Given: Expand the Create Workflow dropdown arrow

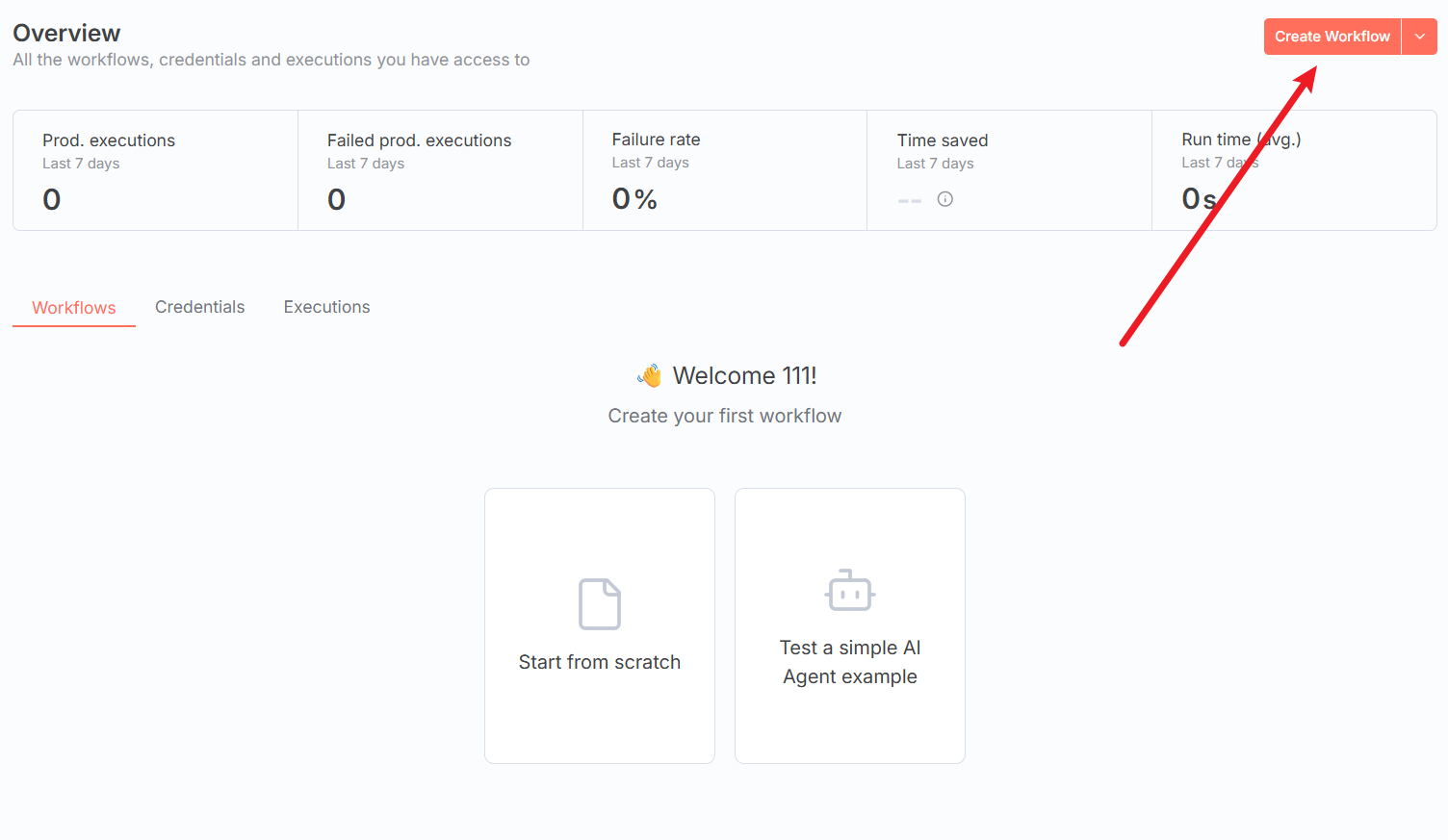Looking at the screenshot, I should (x=1419, y=37).
